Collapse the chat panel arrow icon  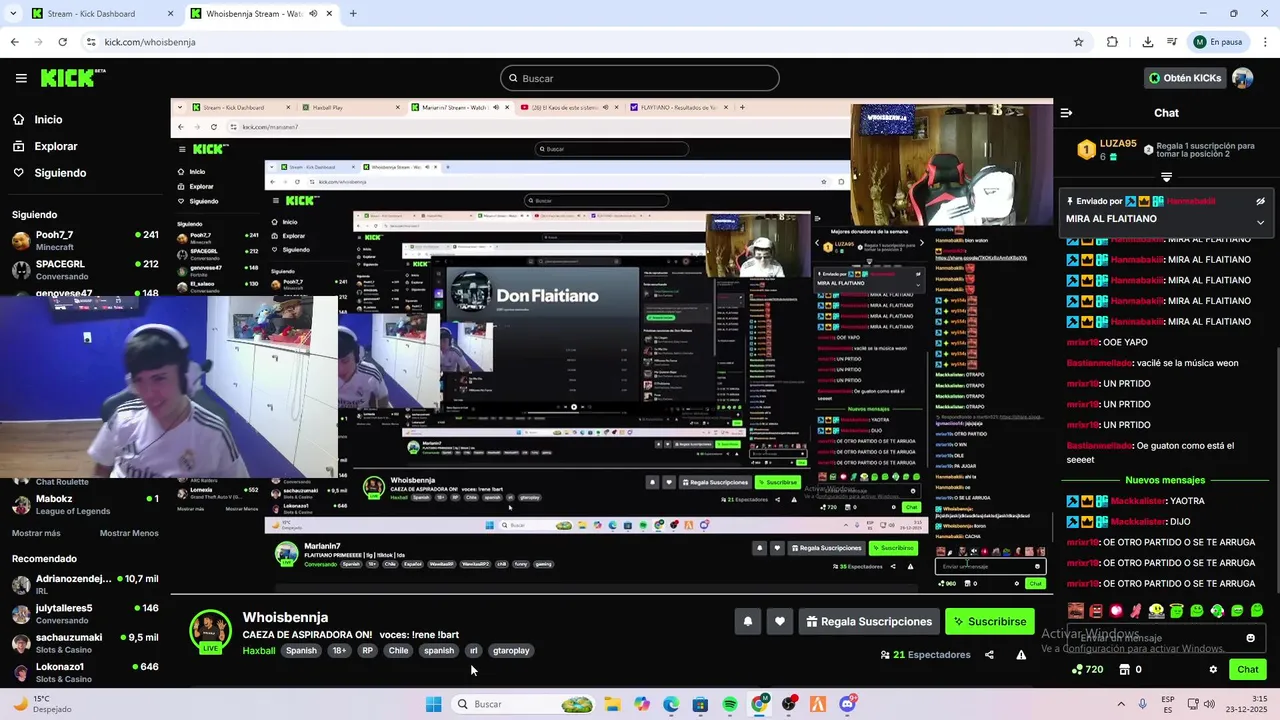[x=1066, y=113]
